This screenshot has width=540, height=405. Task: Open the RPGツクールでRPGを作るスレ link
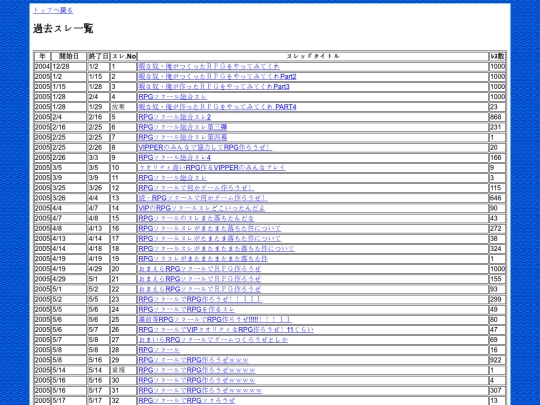coord(186,309)
